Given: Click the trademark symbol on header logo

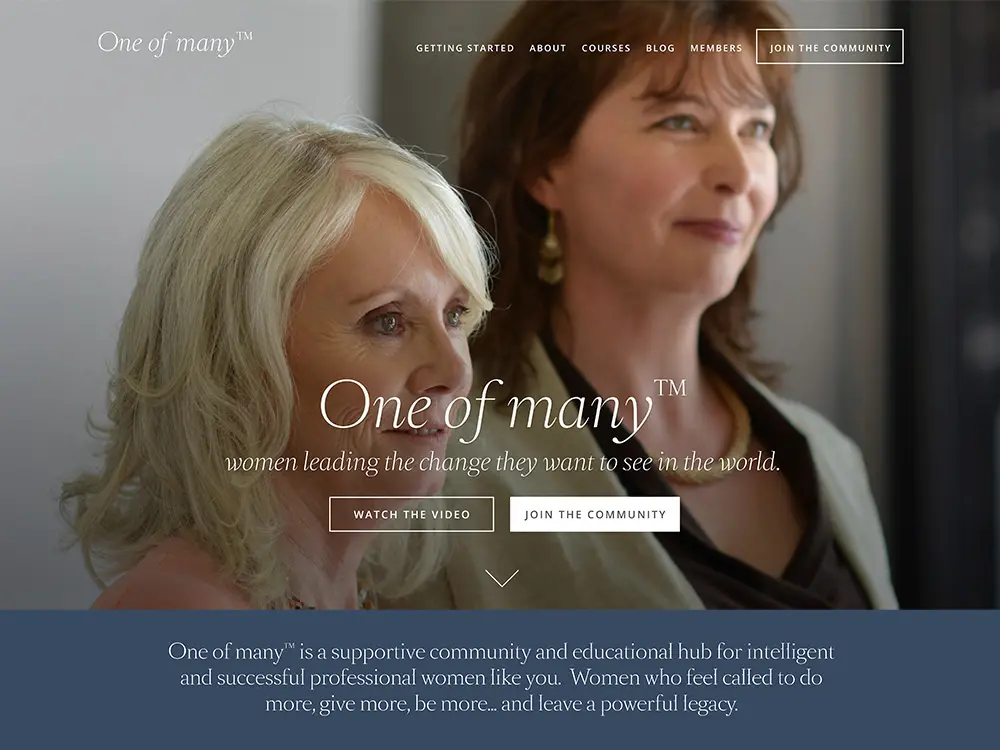Looking at the screenshot, I should [245, 36].
